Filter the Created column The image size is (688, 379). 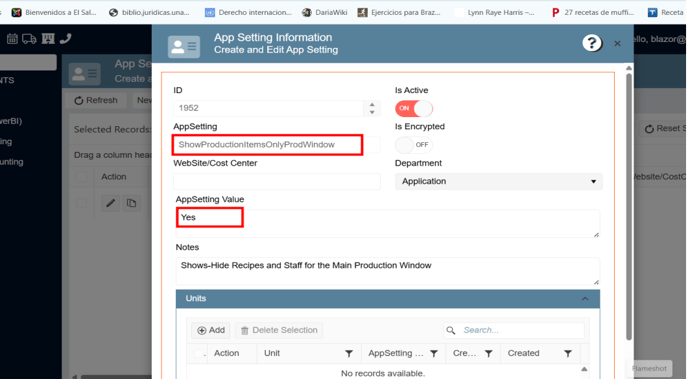pos(568,354)
